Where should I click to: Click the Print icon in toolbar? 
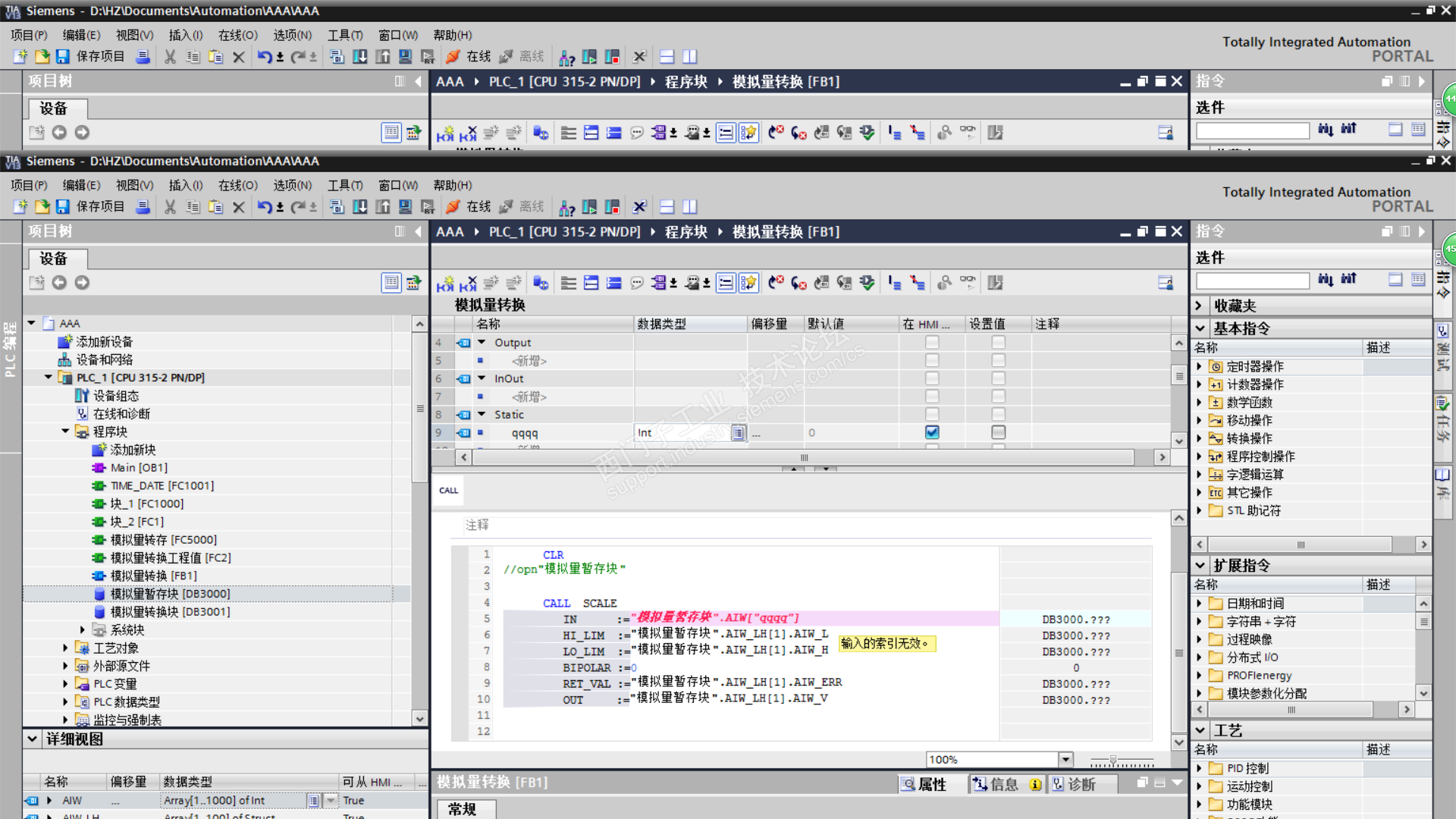(x=143, y=206)
